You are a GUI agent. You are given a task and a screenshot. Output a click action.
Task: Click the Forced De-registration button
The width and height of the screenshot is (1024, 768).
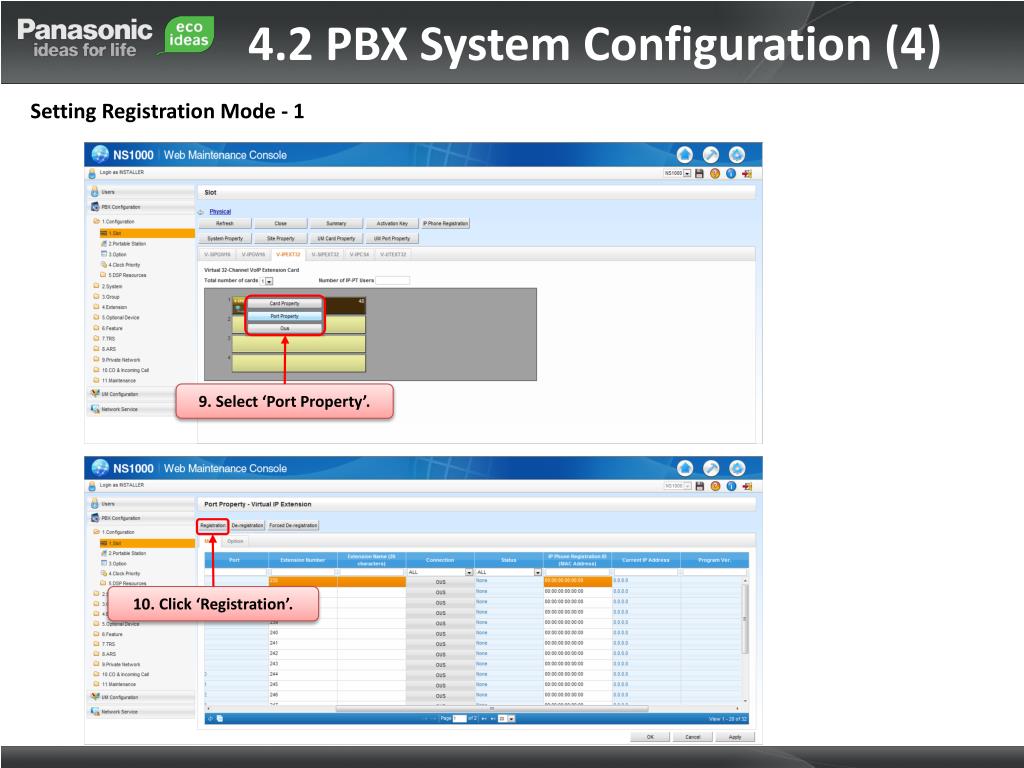click(x=293, y=526)
